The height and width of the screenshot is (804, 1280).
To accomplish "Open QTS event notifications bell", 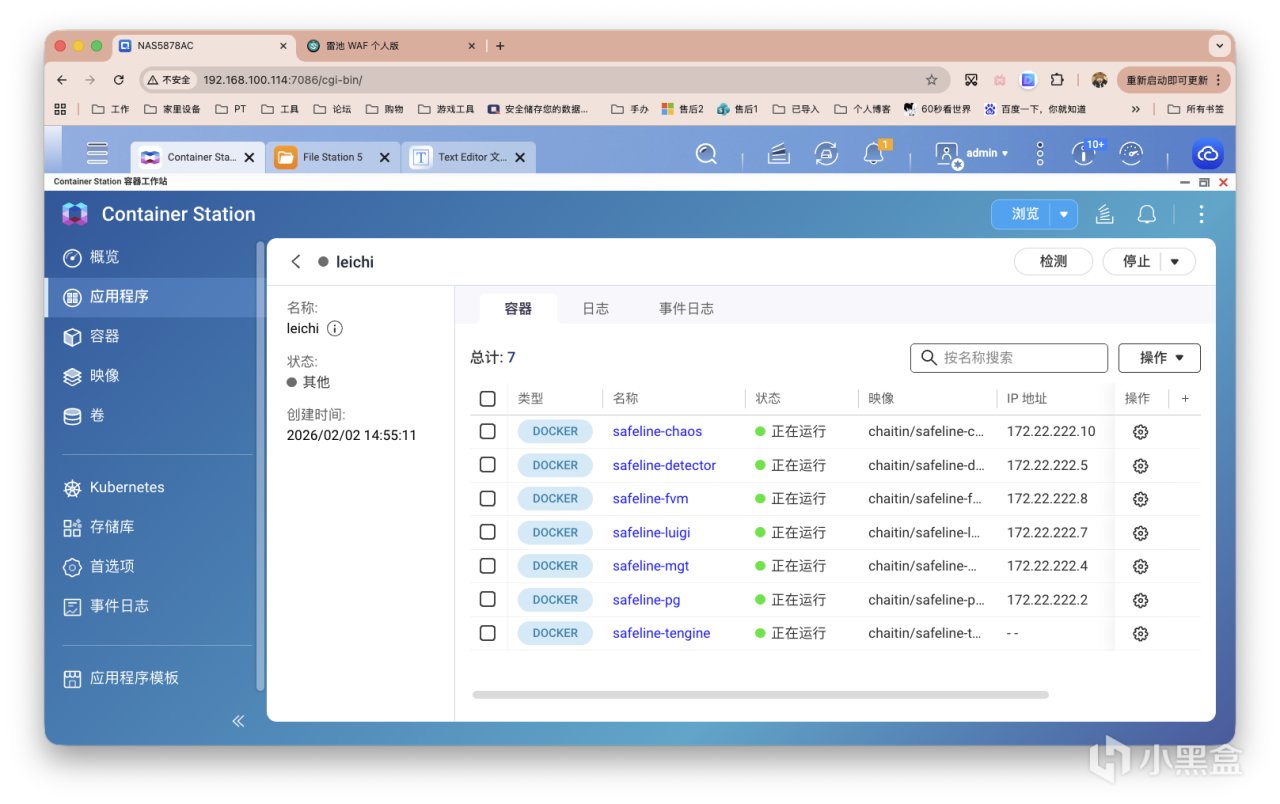I will click(x=874, y=153).
